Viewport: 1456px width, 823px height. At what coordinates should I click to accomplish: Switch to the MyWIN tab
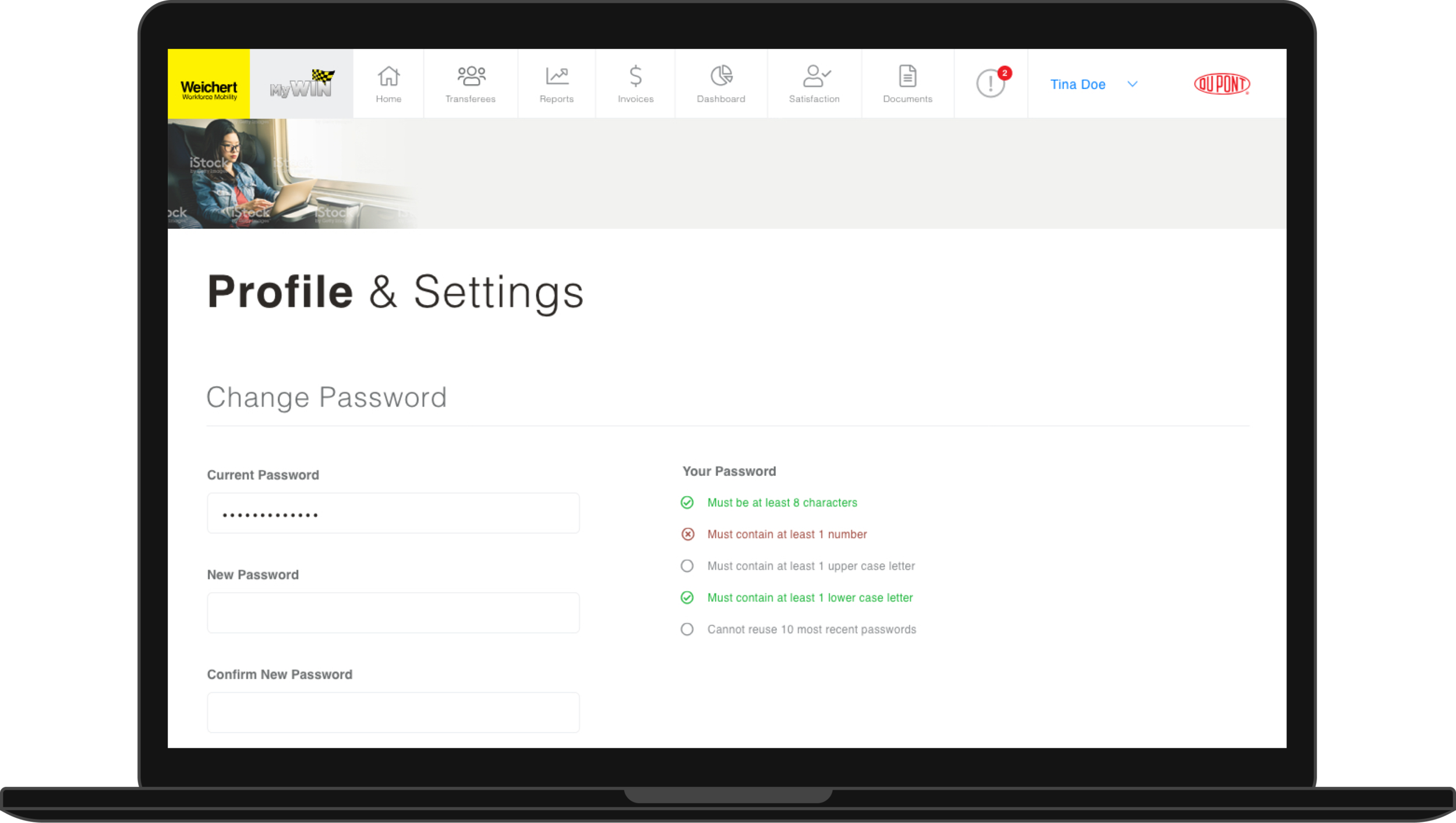pyautogui.click(x=301, y=84)
